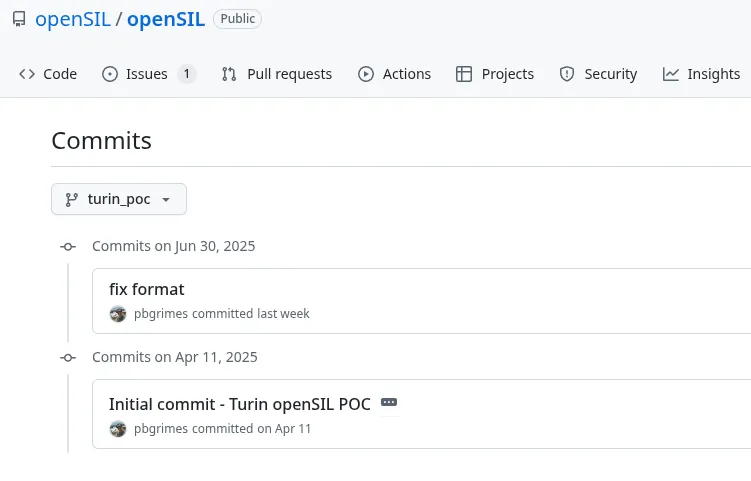Click the Issues circle-dot icon
This screenshot has width=751, height=481.
110,74
